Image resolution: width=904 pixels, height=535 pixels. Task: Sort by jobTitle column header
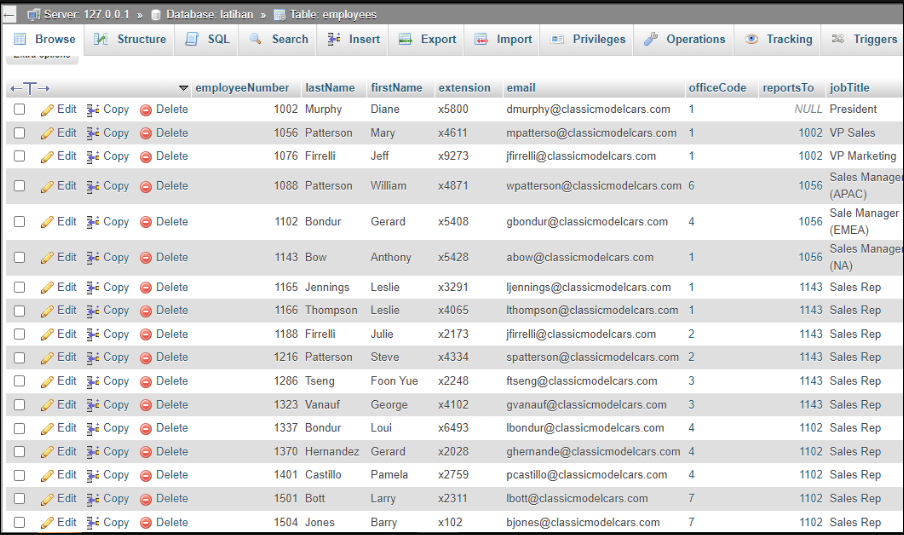[849, 88]
